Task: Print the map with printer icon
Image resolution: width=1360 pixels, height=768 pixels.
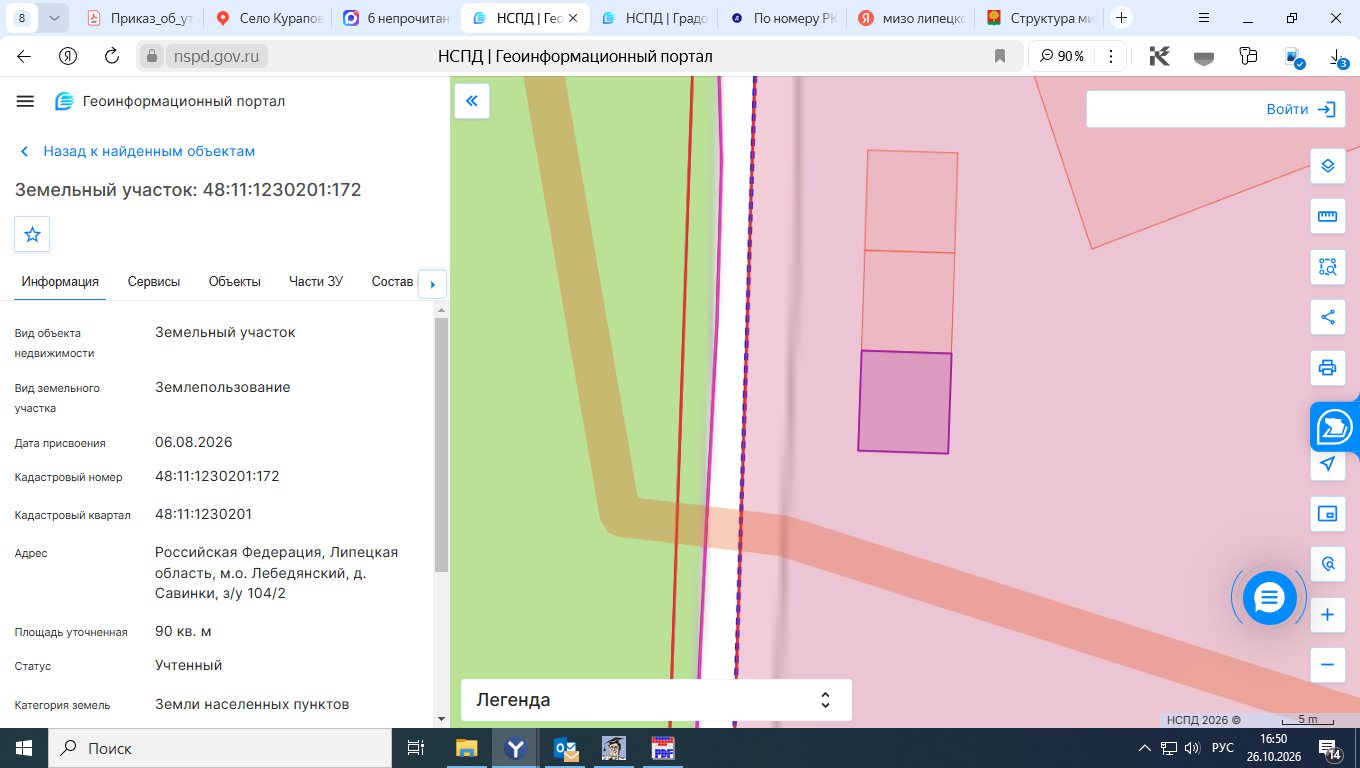Action: (1327, 368)
